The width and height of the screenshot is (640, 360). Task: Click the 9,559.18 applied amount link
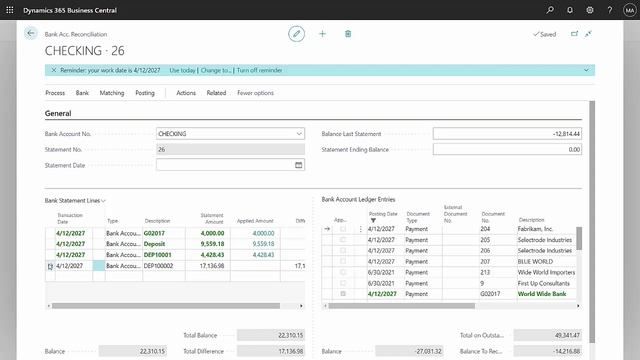tap(263, 244)
